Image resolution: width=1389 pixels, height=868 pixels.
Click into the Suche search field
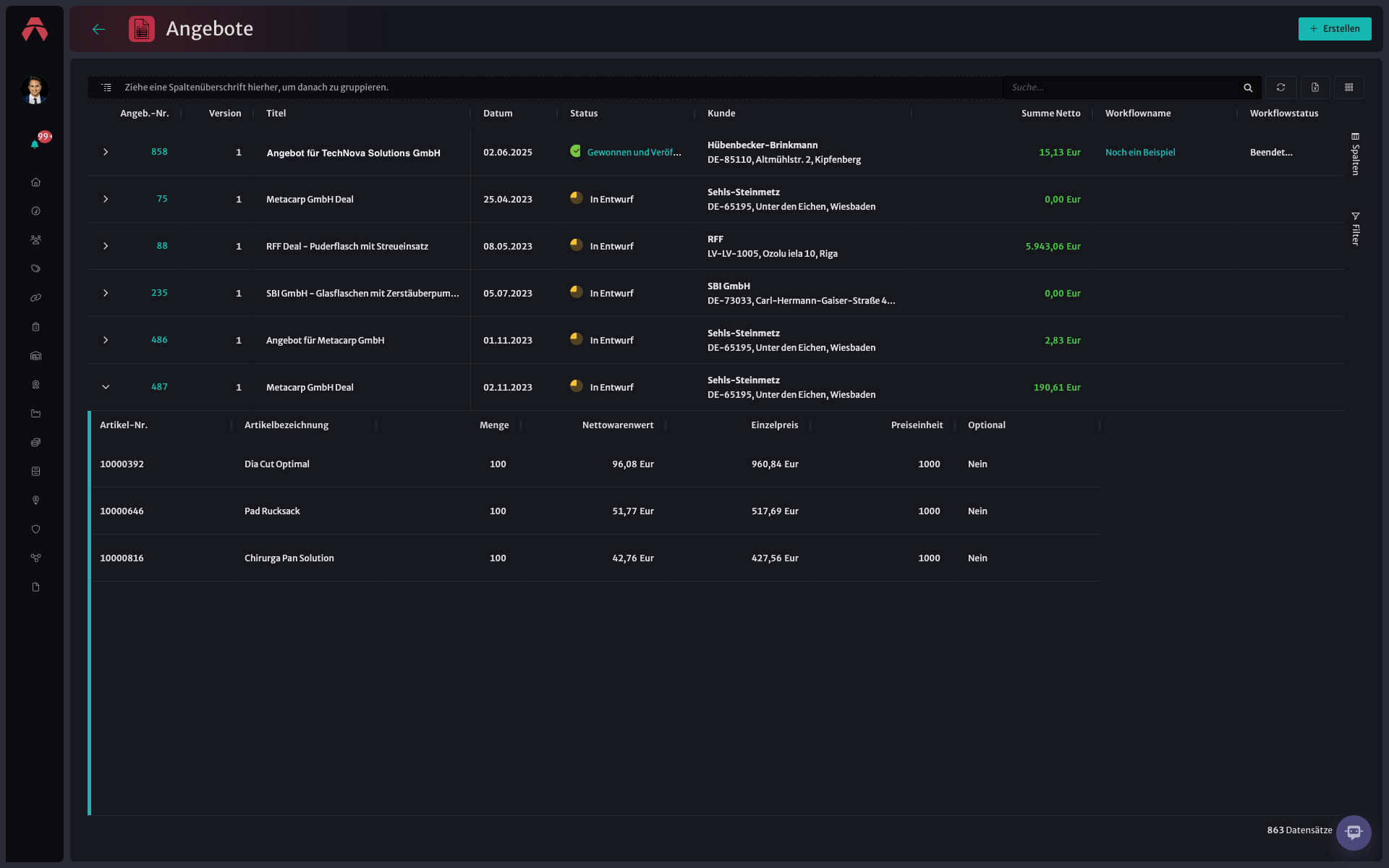1121,88
